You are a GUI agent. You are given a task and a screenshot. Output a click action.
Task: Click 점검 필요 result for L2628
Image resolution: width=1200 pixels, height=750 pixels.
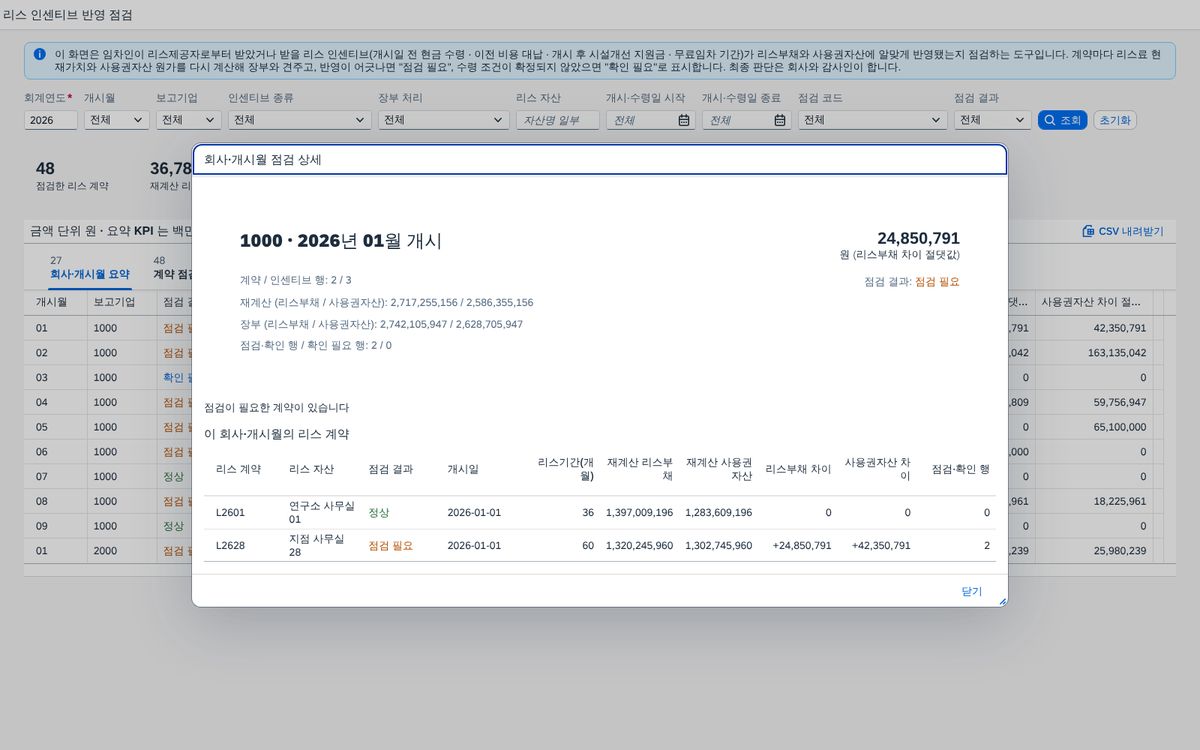[x=390, y=546]
